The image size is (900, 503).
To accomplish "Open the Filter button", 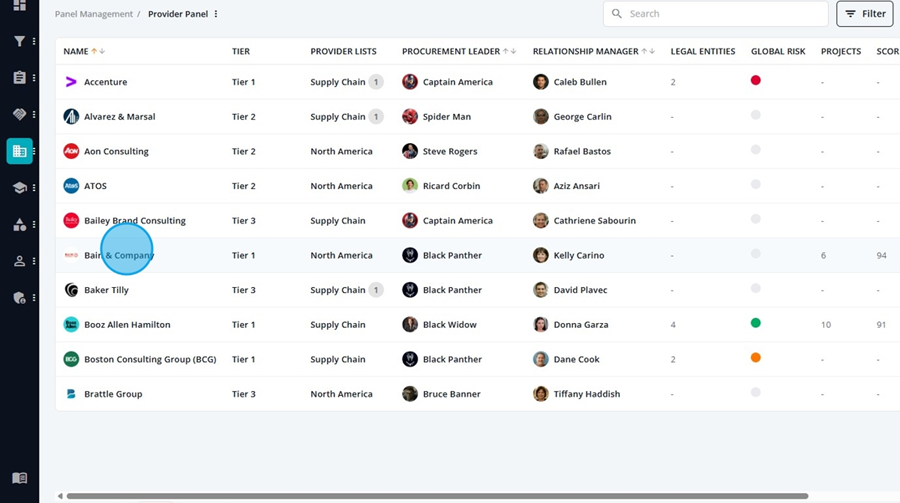I will [x=865, y=14].
